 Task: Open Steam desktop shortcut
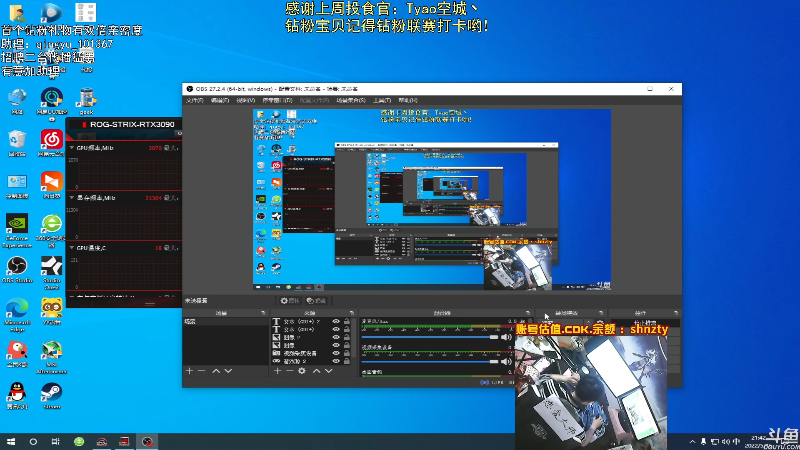[x=52, y=396]
